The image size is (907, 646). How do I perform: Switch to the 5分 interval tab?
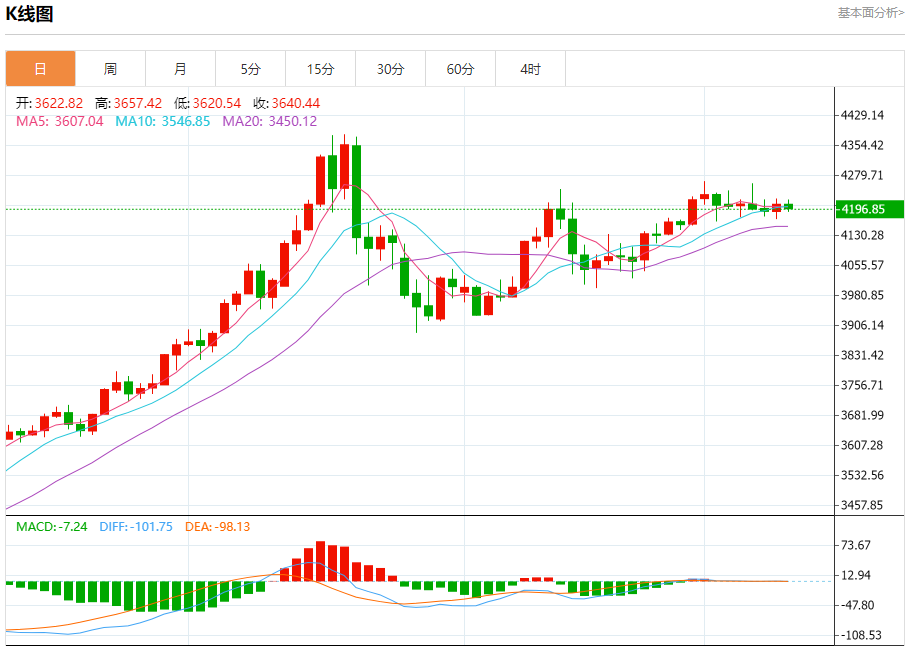(x=250, y=69)
